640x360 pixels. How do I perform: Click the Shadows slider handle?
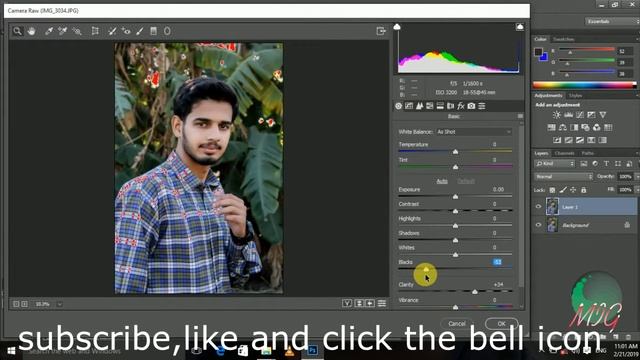(456, 240)
